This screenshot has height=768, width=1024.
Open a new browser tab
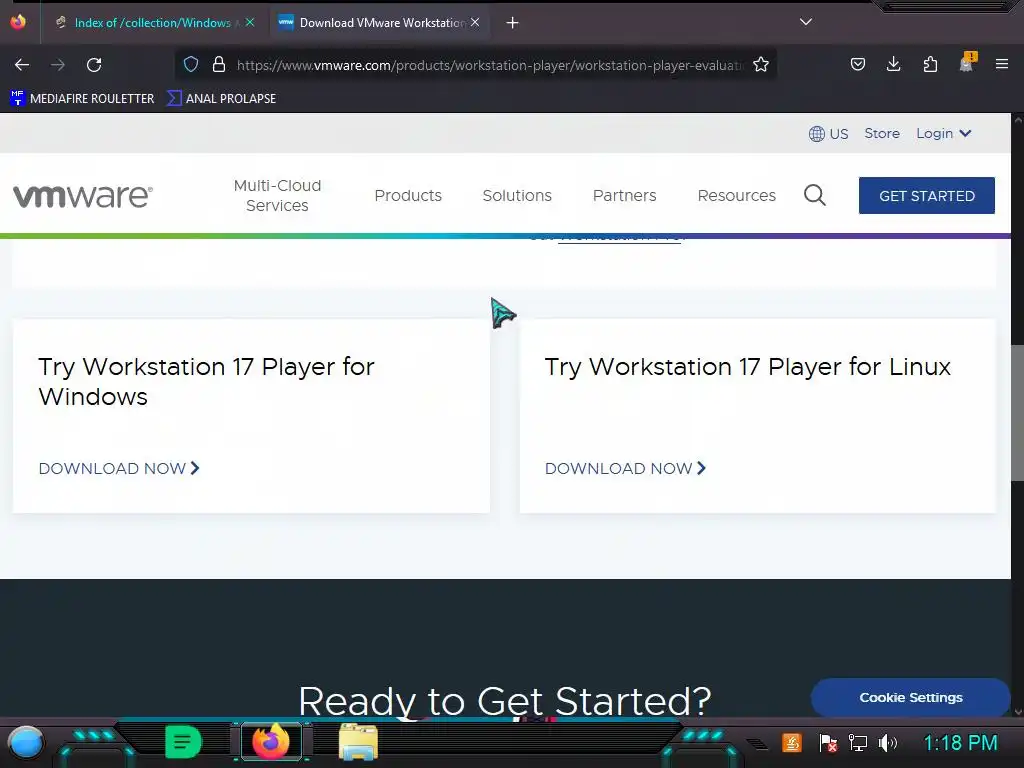click(x=513, y=23)
